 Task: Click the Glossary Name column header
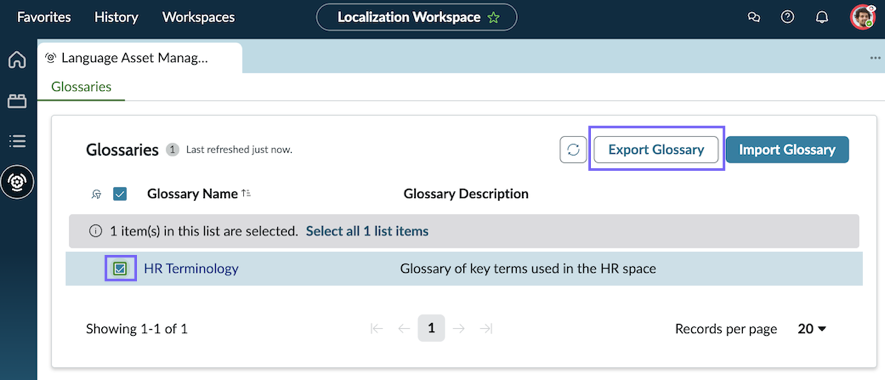click(192, 194)
